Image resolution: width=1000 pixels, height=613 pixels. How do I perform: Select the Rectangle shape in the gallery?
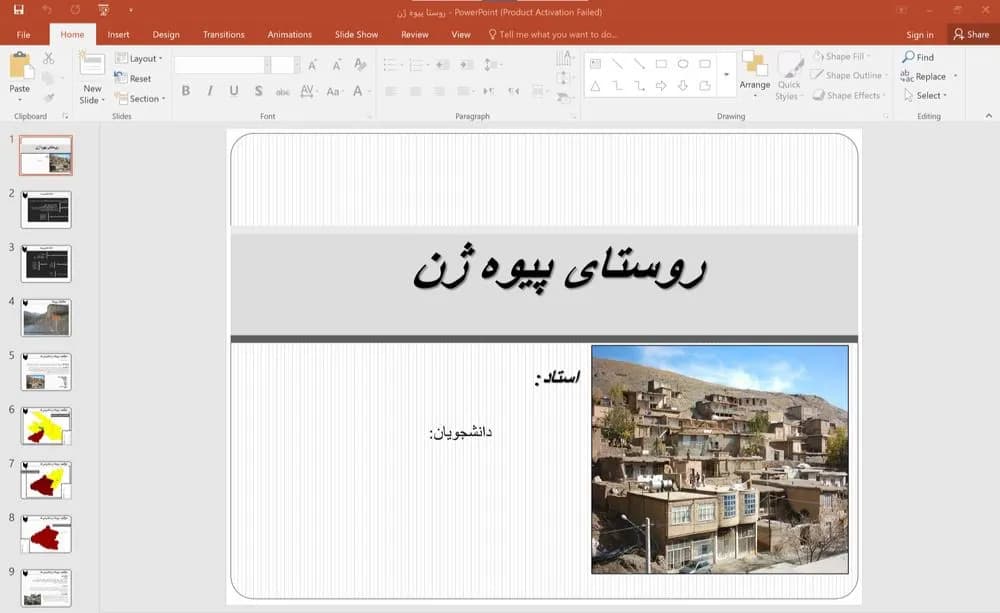(661, 64)
